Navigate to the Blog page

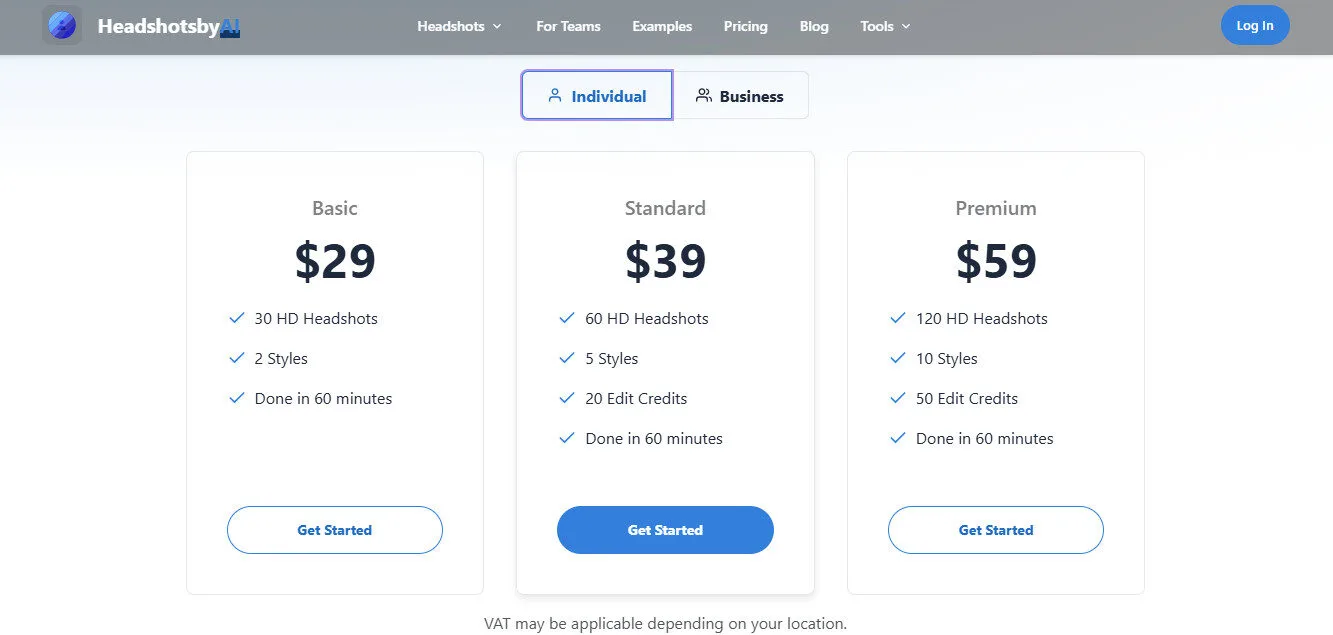813,27
